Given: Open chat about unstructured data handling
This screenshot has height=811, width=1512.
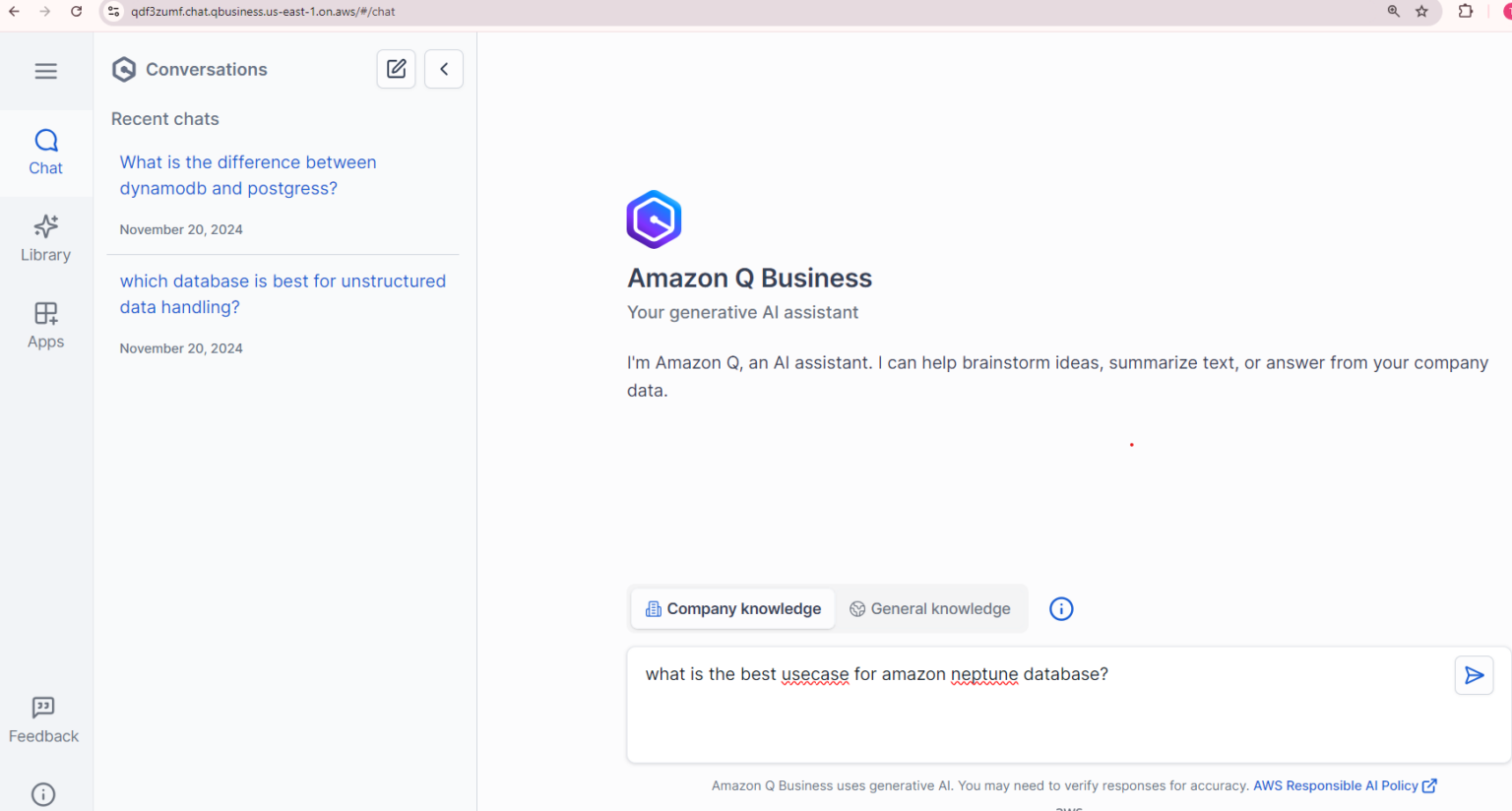Looking at the screenshot, I should 283,293.
